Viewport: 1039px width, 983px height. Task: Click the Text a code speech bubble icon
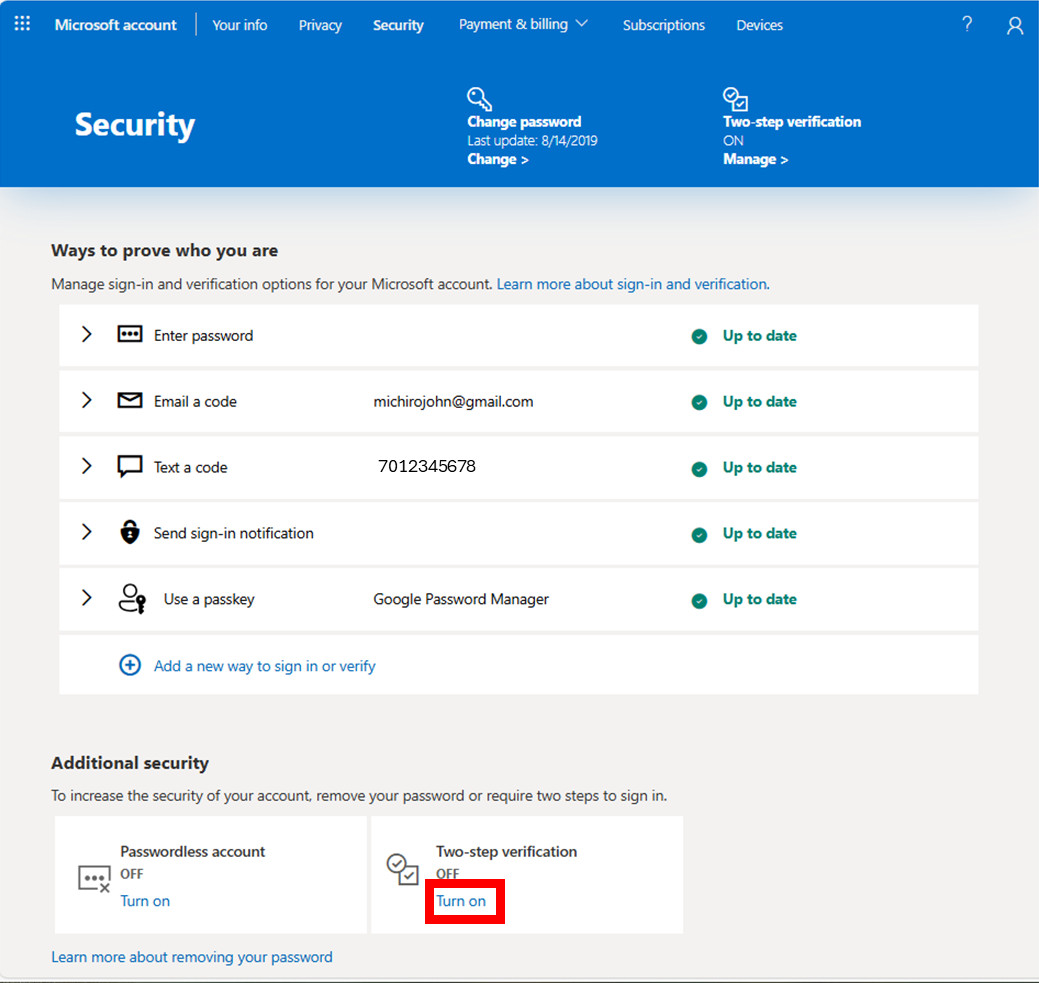tap(129, 466)
